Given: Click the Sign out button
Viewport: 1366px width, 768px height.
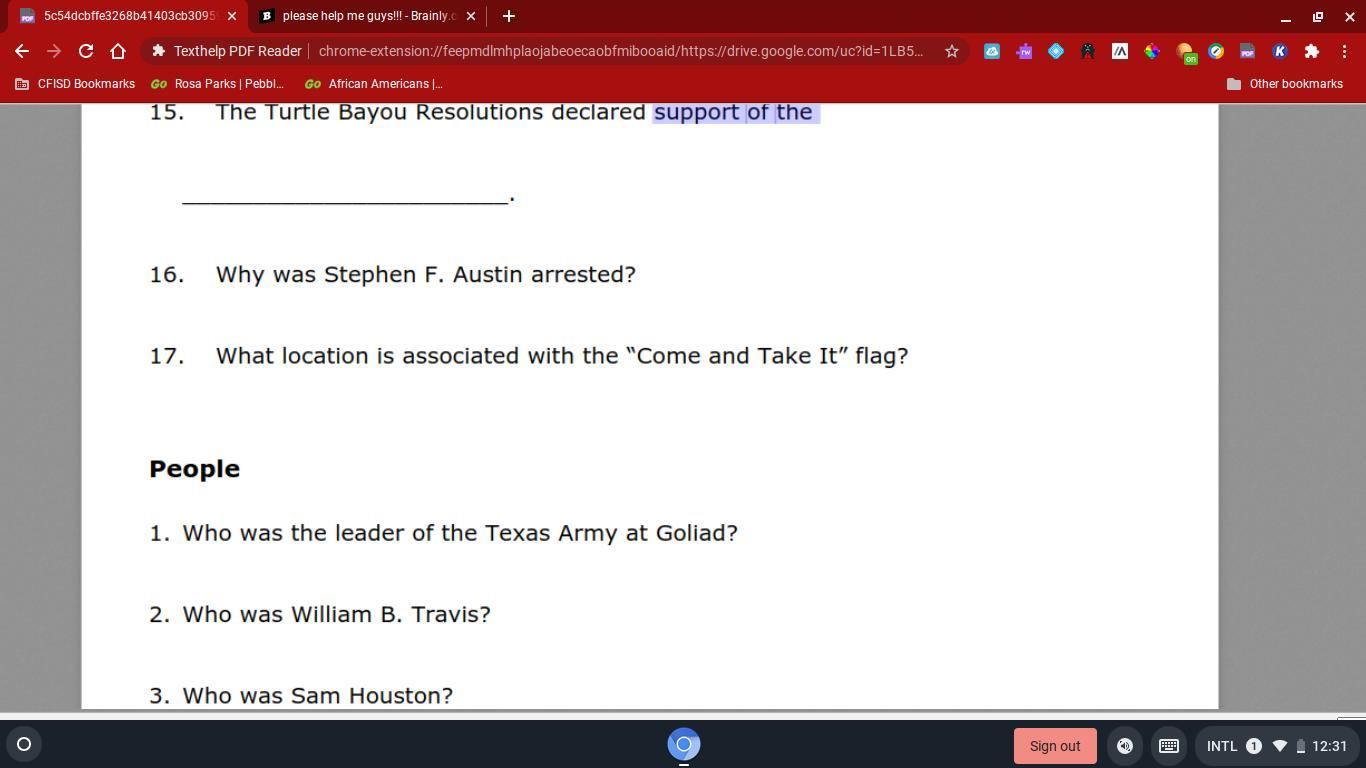Looking at the screenshot, I should (1055, 746).
